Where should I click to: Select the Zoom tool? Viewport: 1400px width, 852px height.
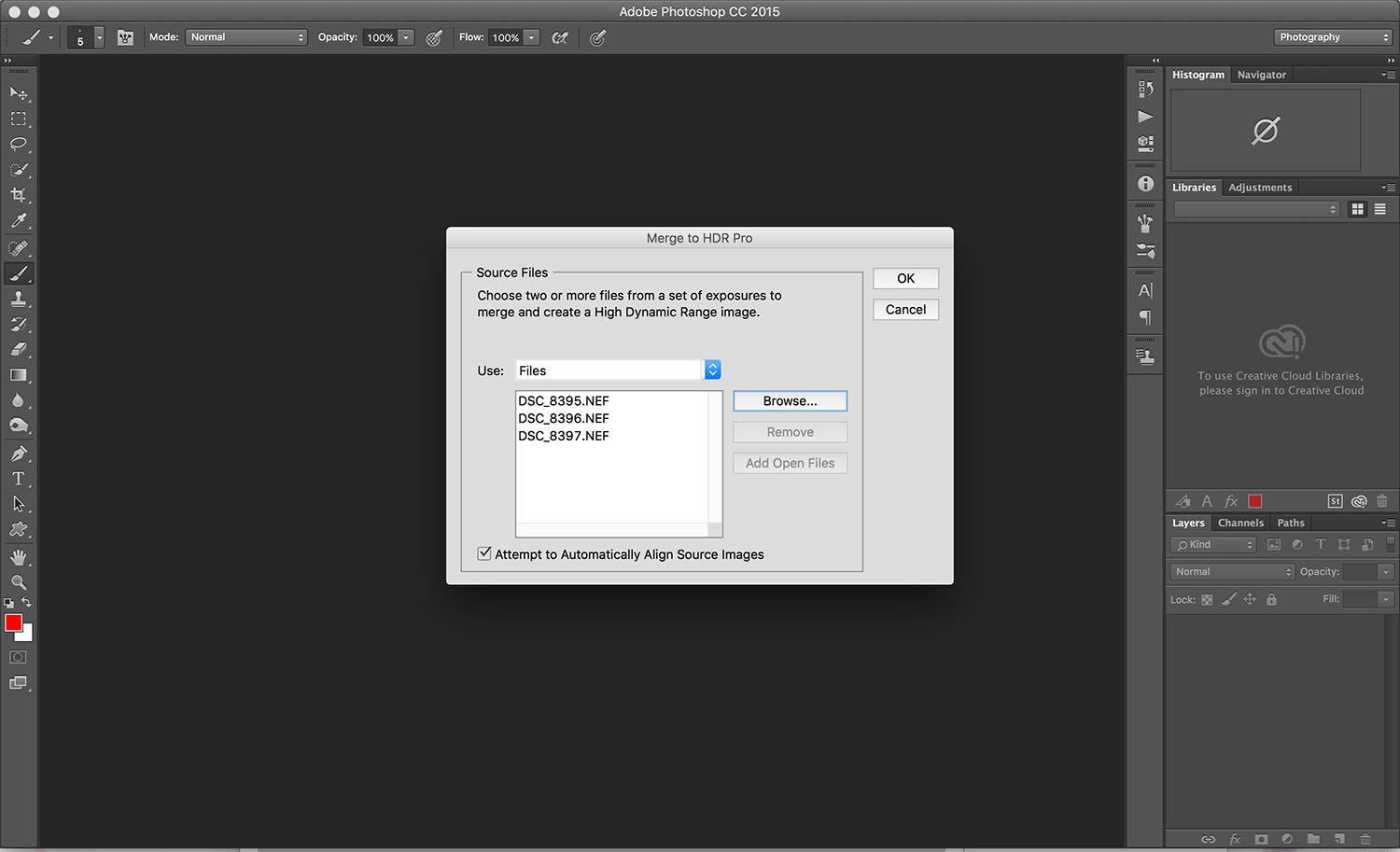(19, 581)
